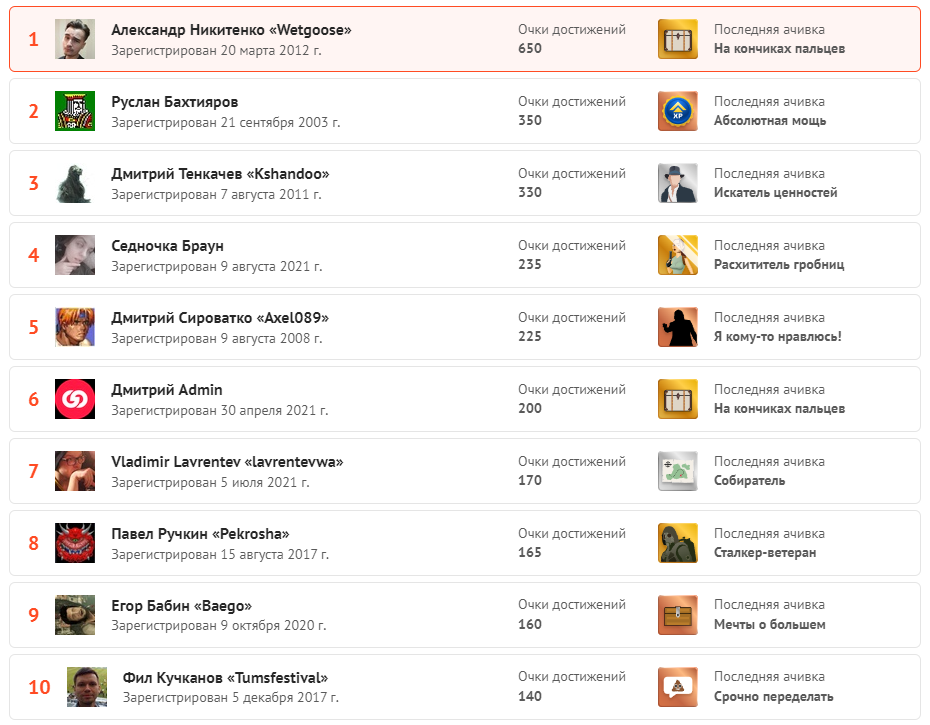Click the score value 140
This screenshot has width=930, height=725.
530,697
